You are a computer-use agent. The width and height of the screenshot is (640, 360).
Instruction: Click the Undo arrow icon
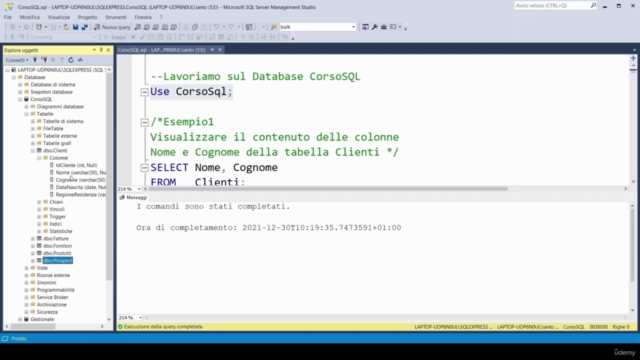(216, 27)
